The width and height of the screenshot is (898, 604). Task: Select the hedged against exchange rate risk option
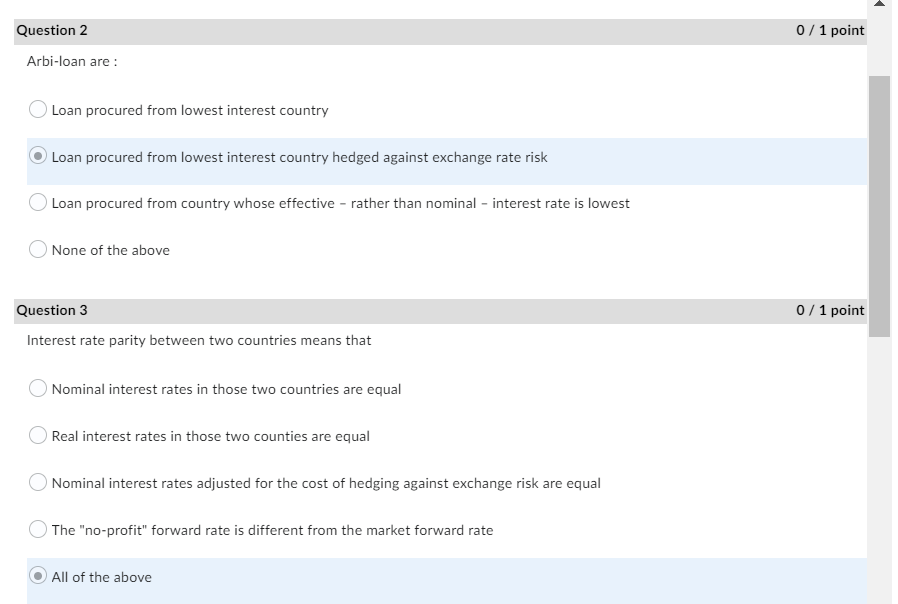pyautogui.click(x=37, y=156)
